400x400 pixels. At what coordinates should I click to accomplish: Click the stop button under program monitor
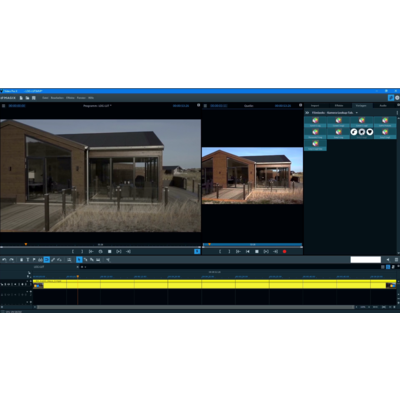tap(109, 251)
